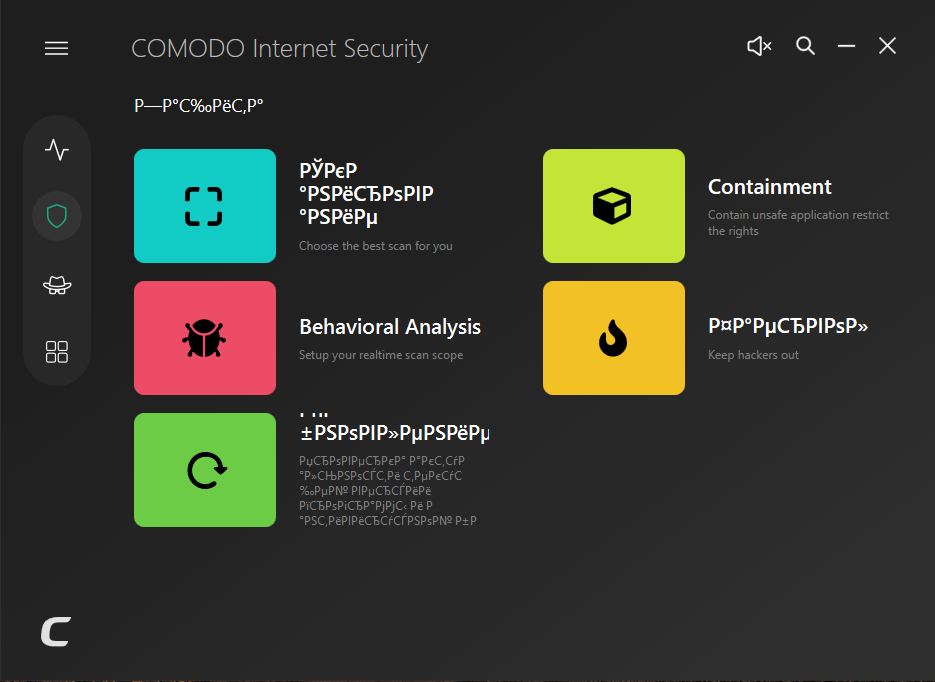Click the Behavioral Analysis title text
The image size is (935, 682).
point(390,327)
